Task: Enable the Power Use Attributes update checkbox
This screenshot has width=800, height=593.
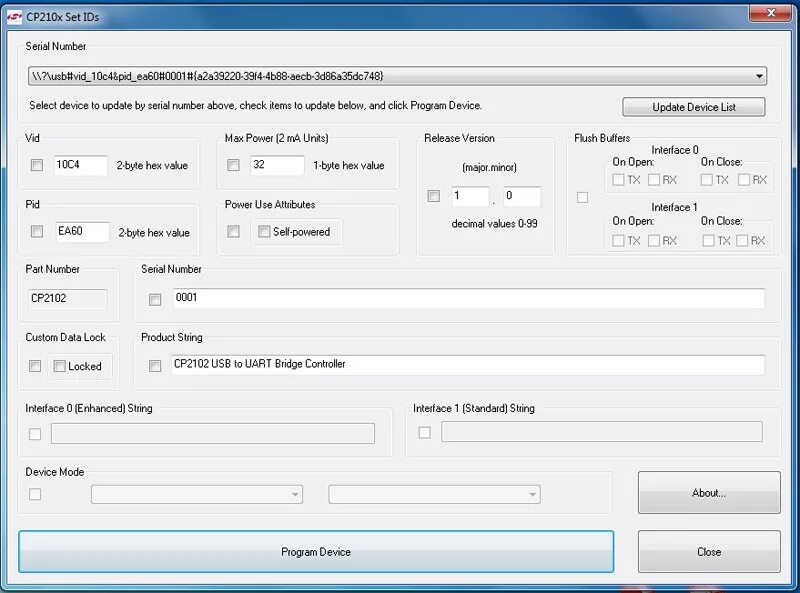Action: [x=233, y=232]
